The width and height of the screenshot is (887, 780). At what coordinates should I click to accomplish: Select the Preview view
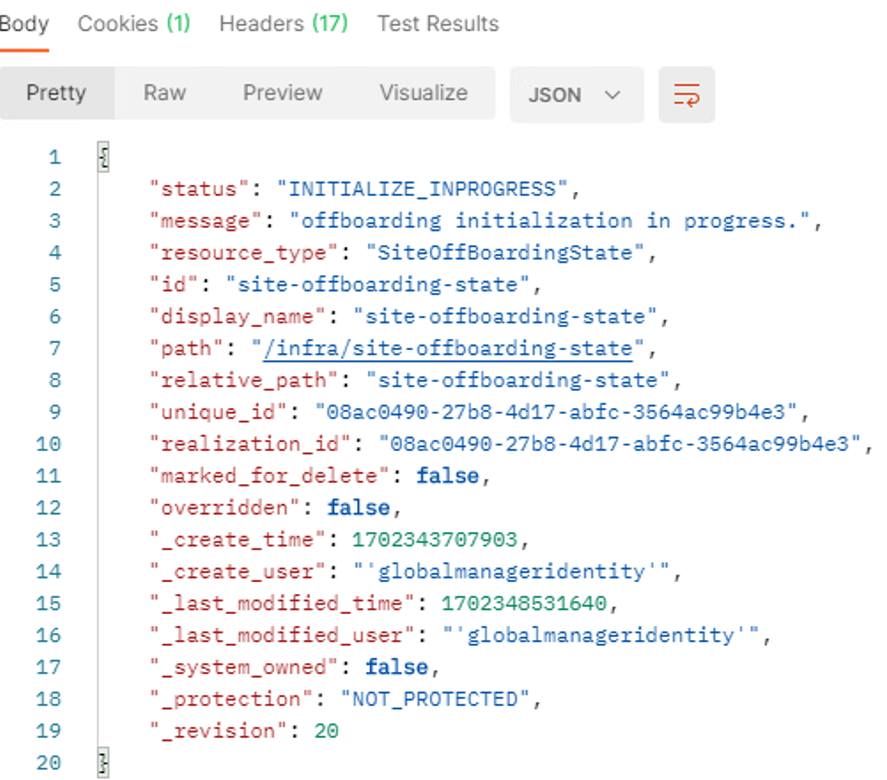coord(282,93)
